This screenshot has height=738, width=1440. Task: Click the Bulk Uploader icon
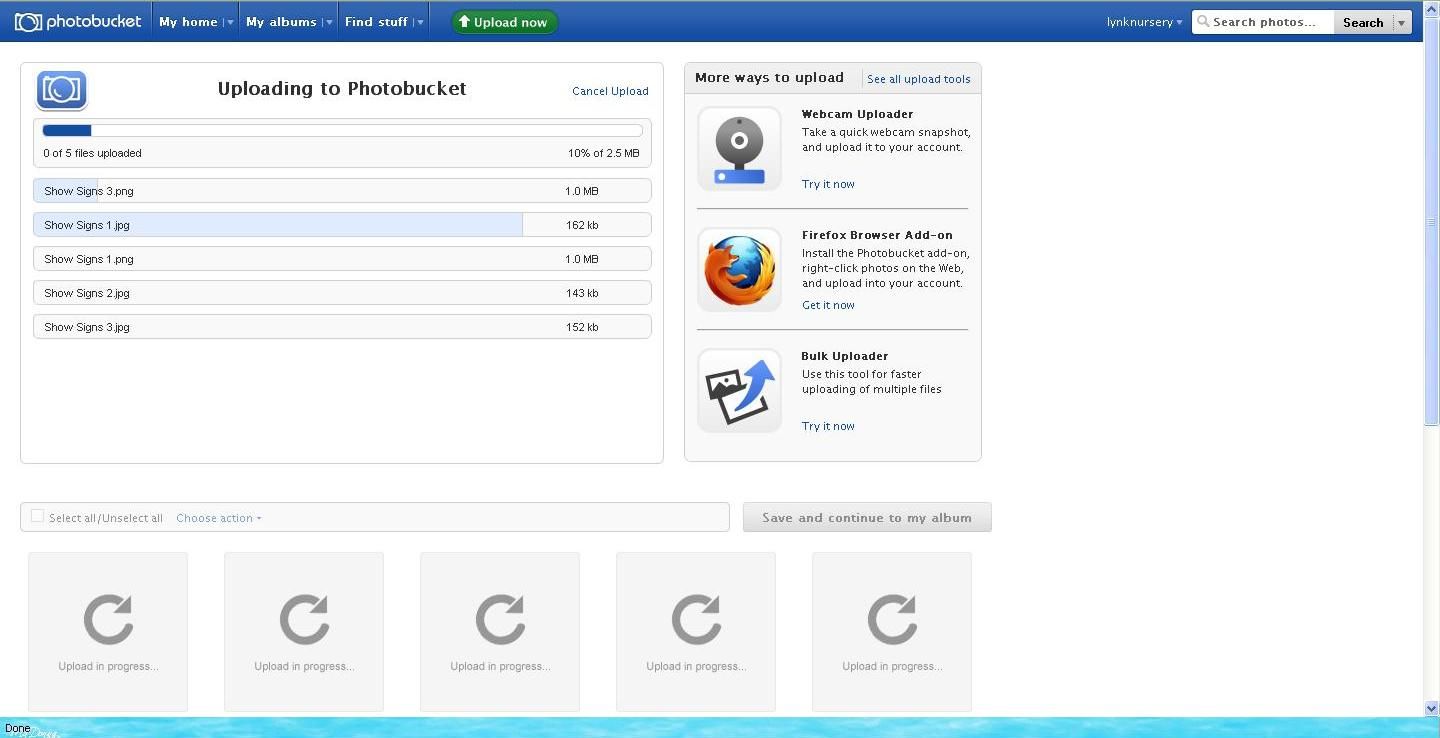(739, 391)
